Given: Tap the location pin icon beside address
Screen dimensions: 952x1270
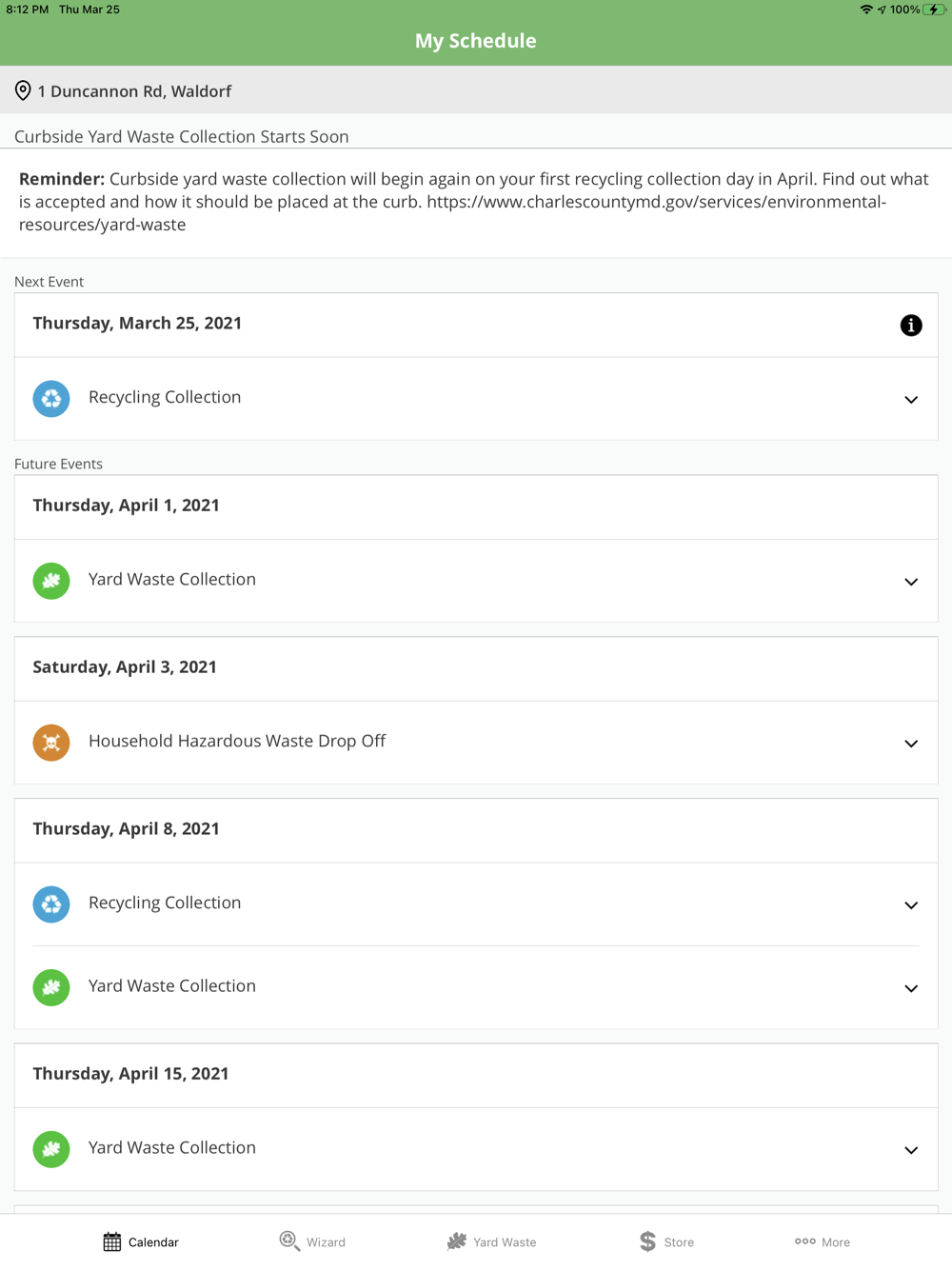Looking at the screenshot, I should 23,91.
